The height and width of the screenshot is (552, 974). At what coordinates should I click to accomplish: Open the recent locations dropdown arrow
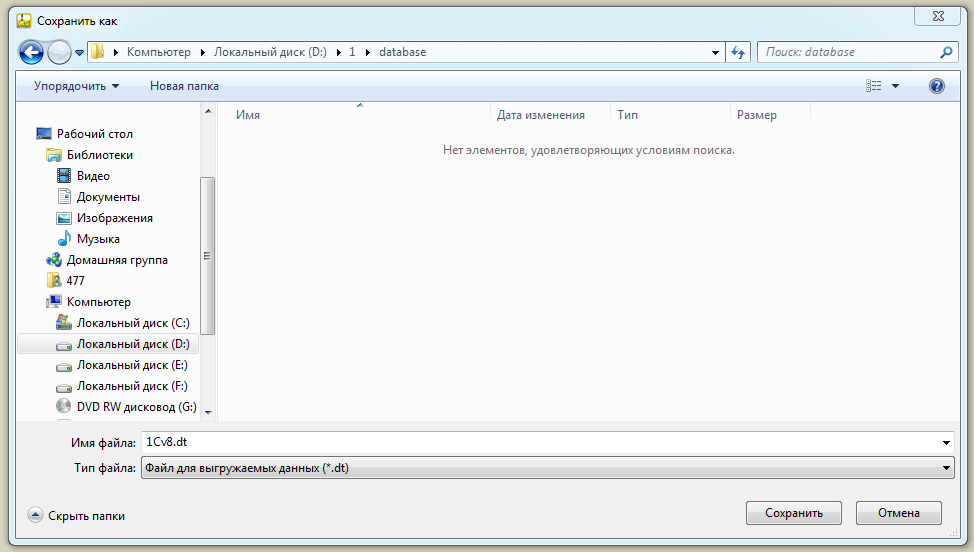[80, 53]
